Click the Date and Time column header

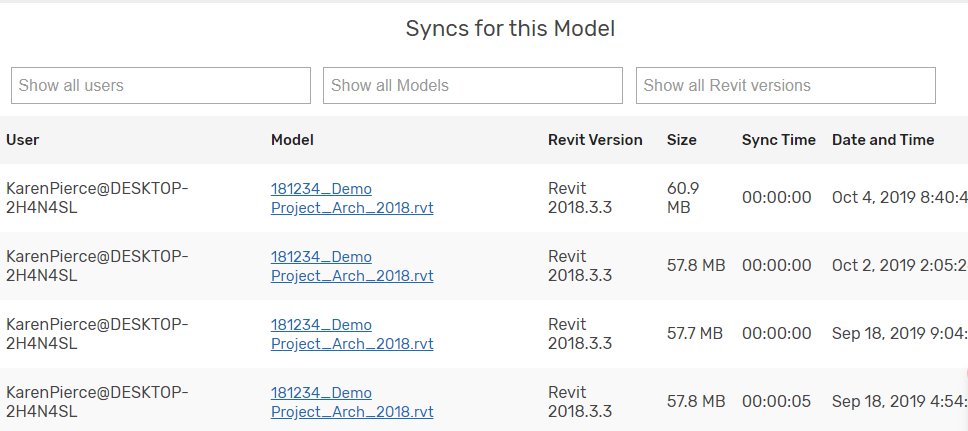click(x=883, y=140)
